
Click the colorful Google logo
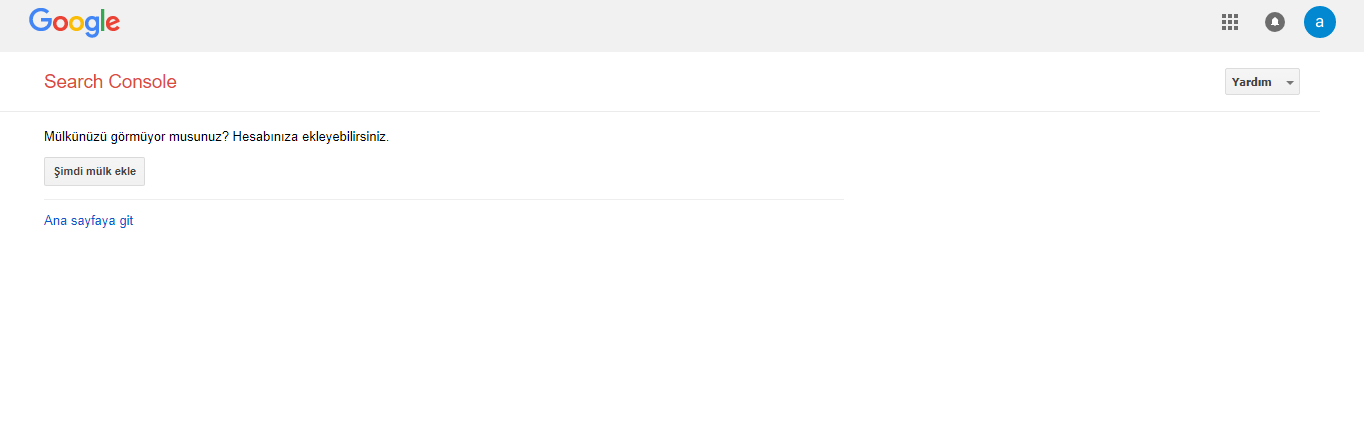75,22
